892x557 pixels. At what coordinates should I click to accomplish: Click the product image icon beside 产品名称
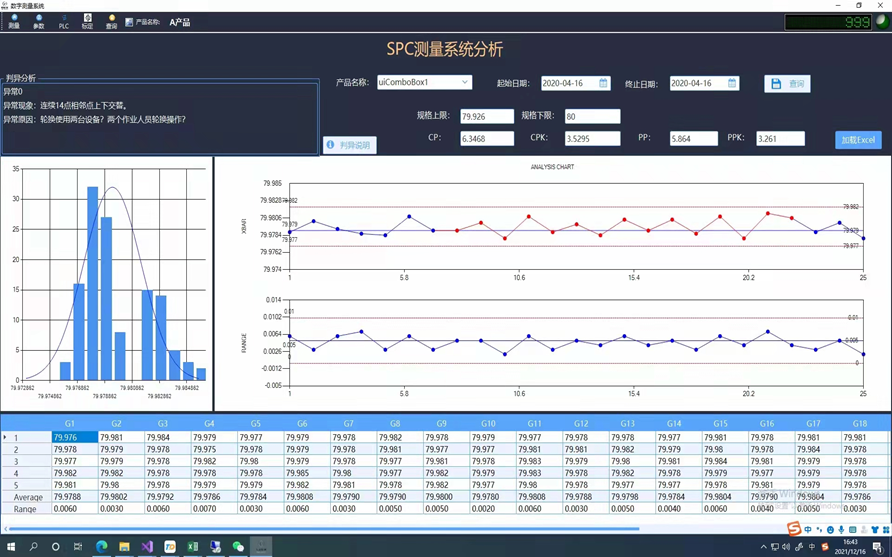coord(129,22)
